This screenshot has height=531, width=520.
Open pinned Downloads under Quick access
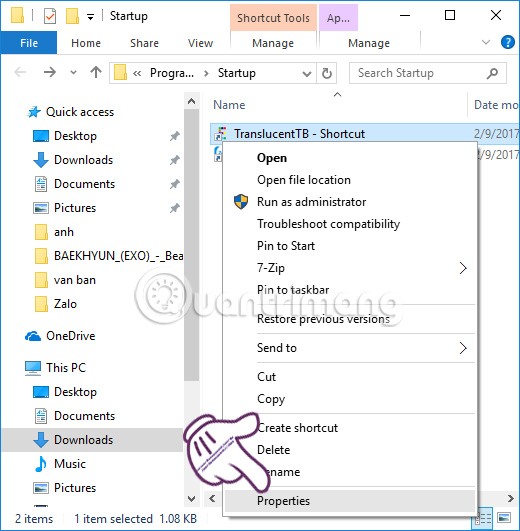pos(83,160)
